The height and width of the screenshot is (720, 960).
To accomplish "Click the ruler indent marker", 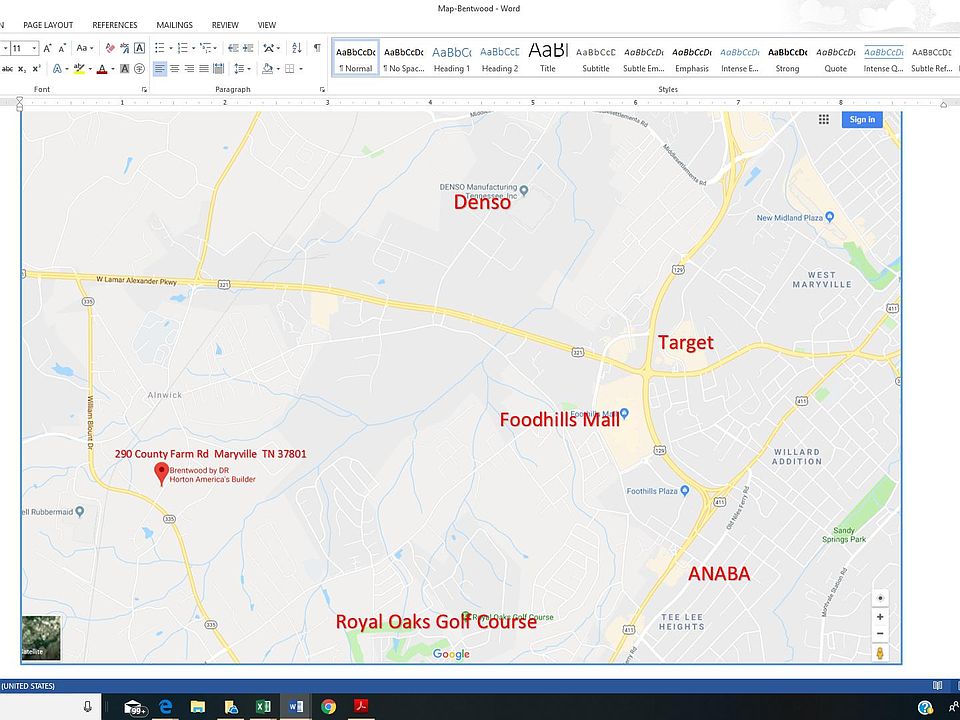I will (x=20, y=103).
